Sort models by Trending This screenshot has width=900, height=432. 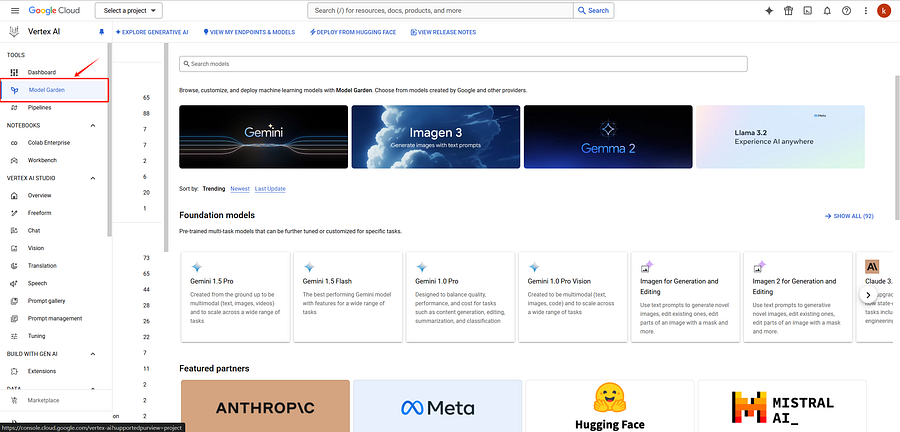tap(214, 189)
